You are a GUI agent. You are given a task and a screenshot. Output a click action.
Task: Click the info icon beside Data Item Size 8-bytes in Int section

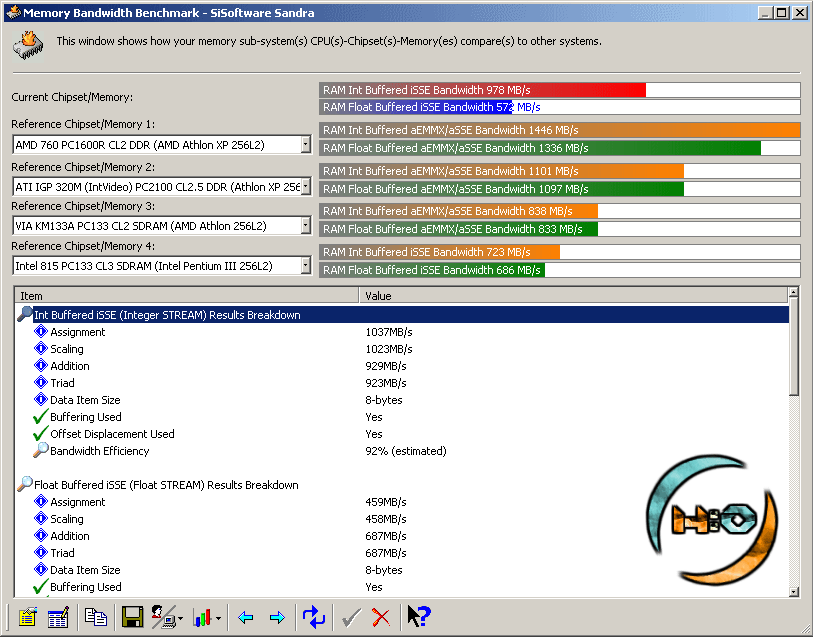click(x=40, y=399)
